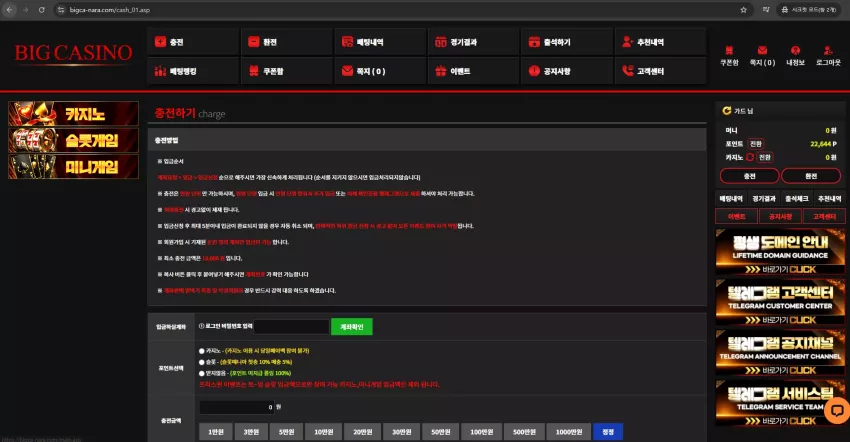Open the Telegram Service Team banner

pyautogui.click(x=780, y=403)
